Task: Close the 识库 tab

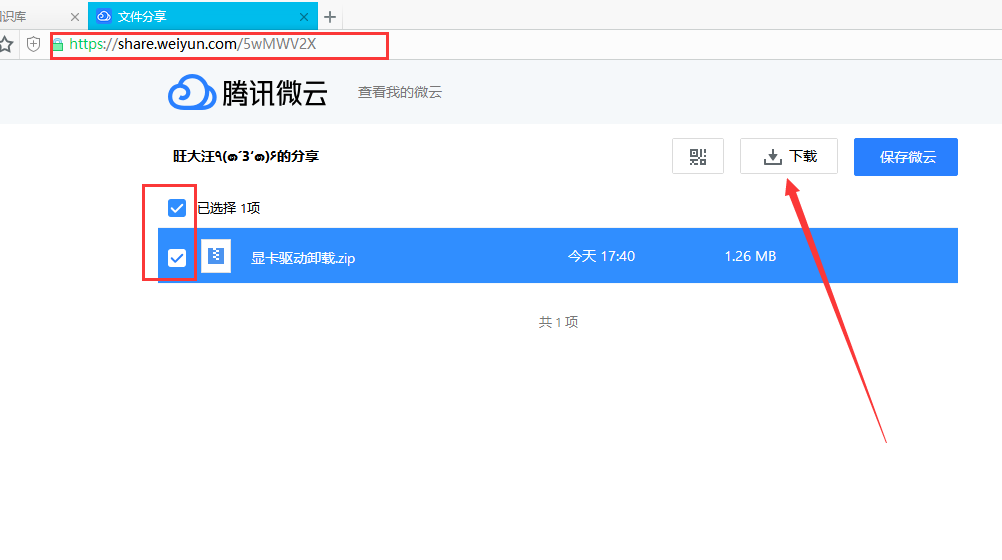Action: [75, 17]
